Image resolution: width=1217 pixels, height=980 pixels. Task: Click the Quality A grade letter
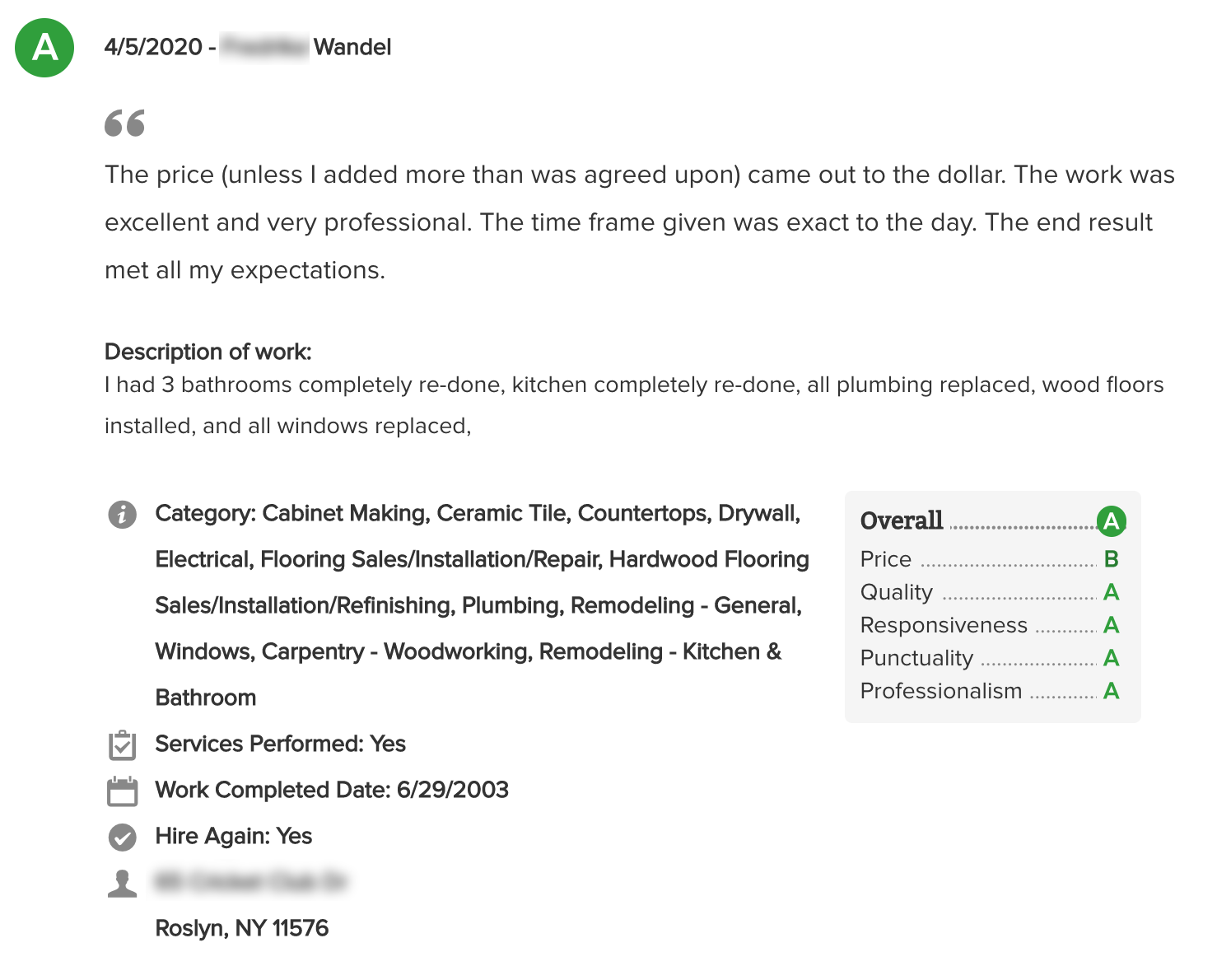click(1112, 592)
